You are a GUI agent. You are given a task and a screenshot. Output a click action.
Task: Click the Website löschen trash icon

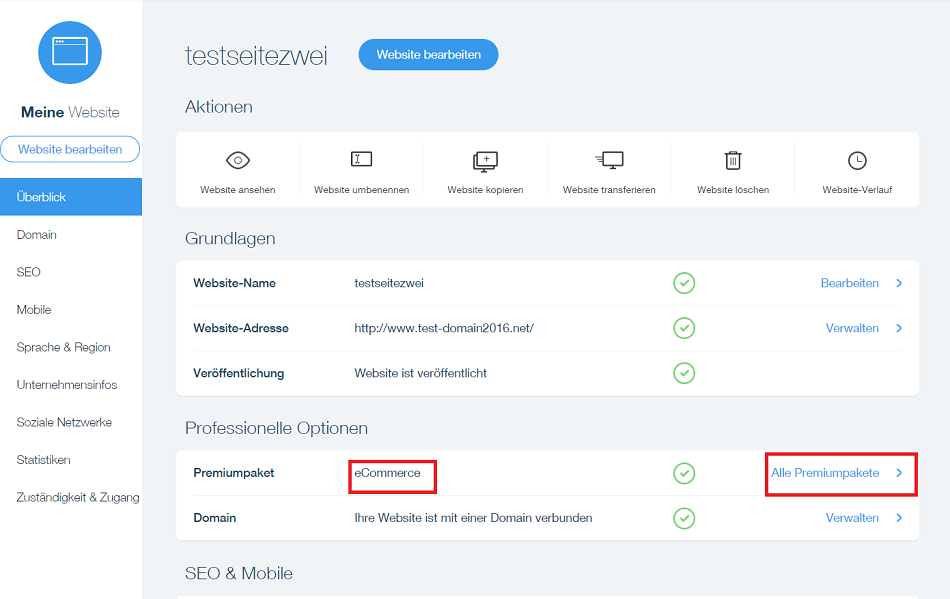pos(733,160)
